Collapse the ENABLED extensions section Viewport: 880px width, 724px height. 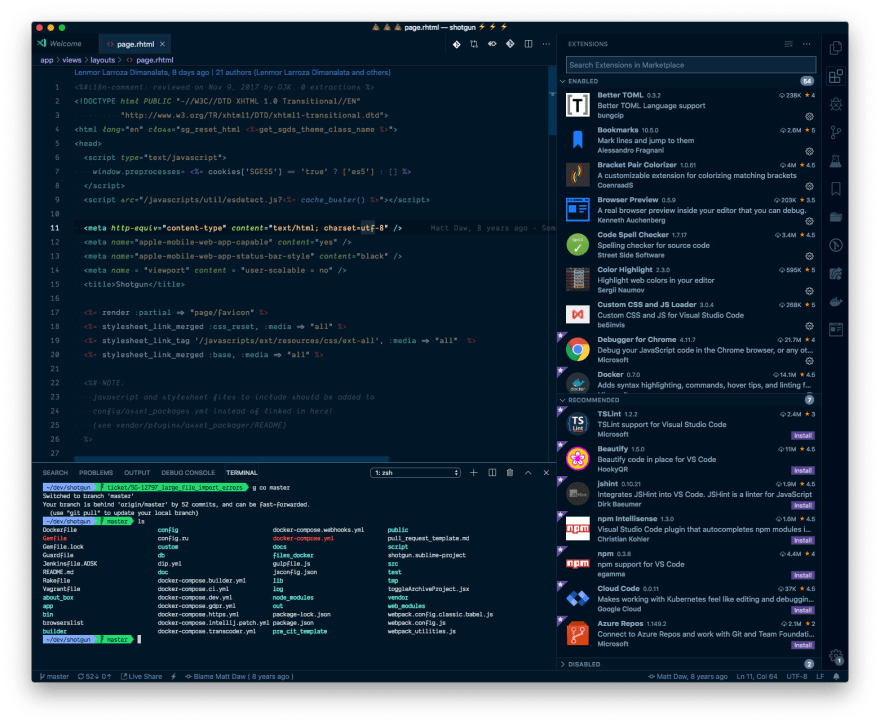(x=688, y=81)
